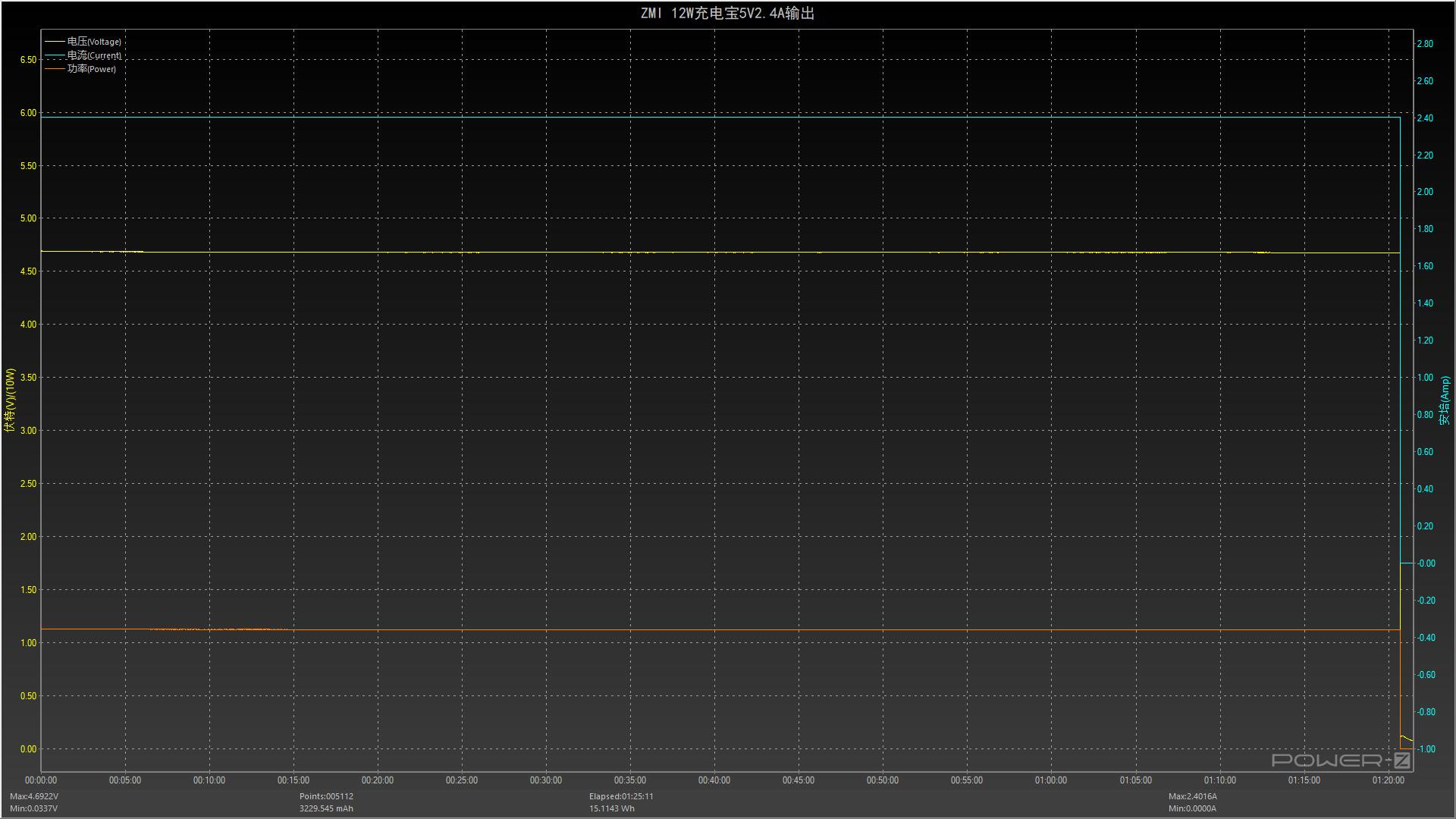Toggle visibility of 功率(Power) trace
This screenshot has height=819, width=1456.
point(95,69)
